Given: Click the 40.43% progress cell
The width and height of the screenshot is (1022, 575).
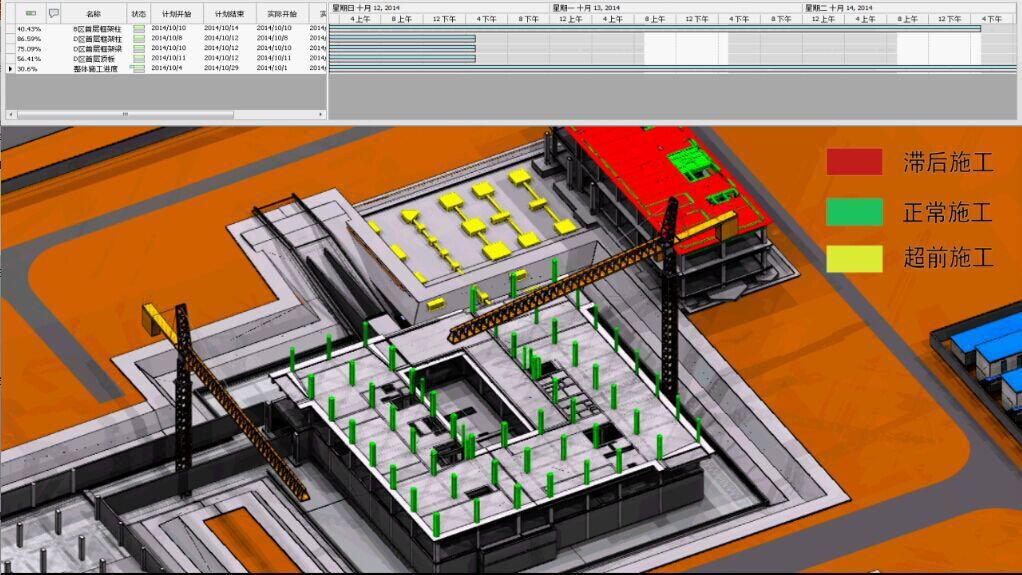Looking at the screenshot, I should (29, 29).
